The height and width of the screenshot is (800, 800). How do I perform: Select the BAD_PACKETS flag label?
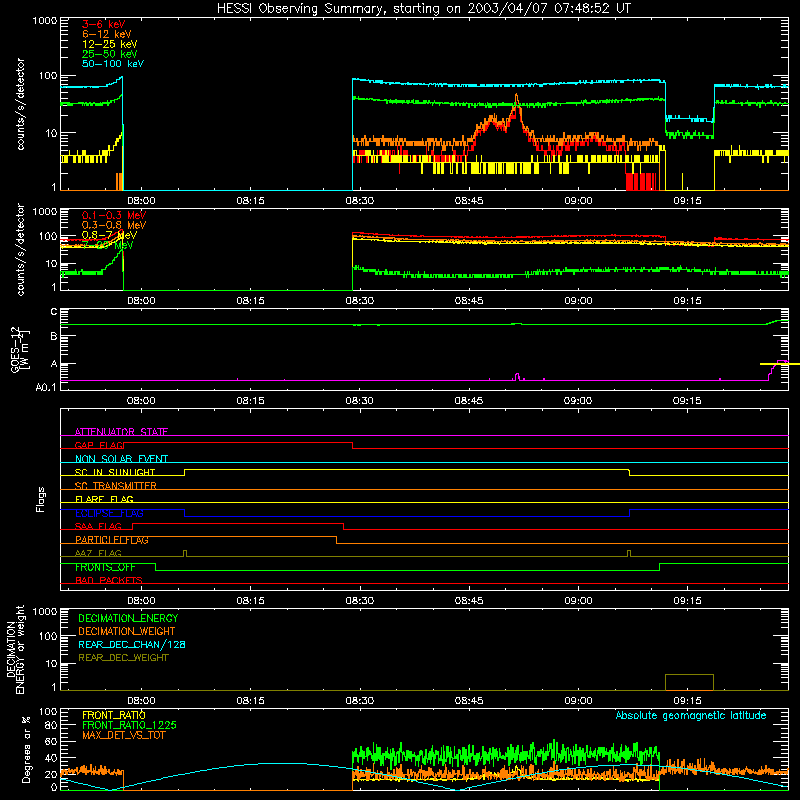109,580
